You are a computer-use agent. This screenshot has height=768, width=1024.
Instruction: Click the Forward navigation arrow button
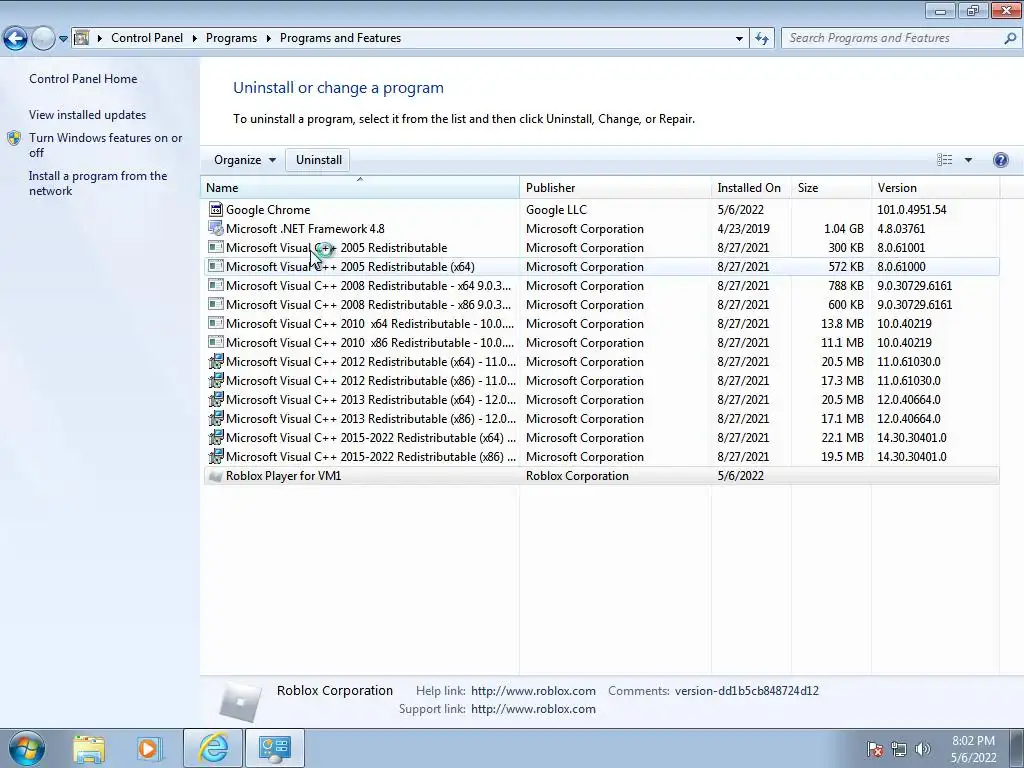coord(43,39)
